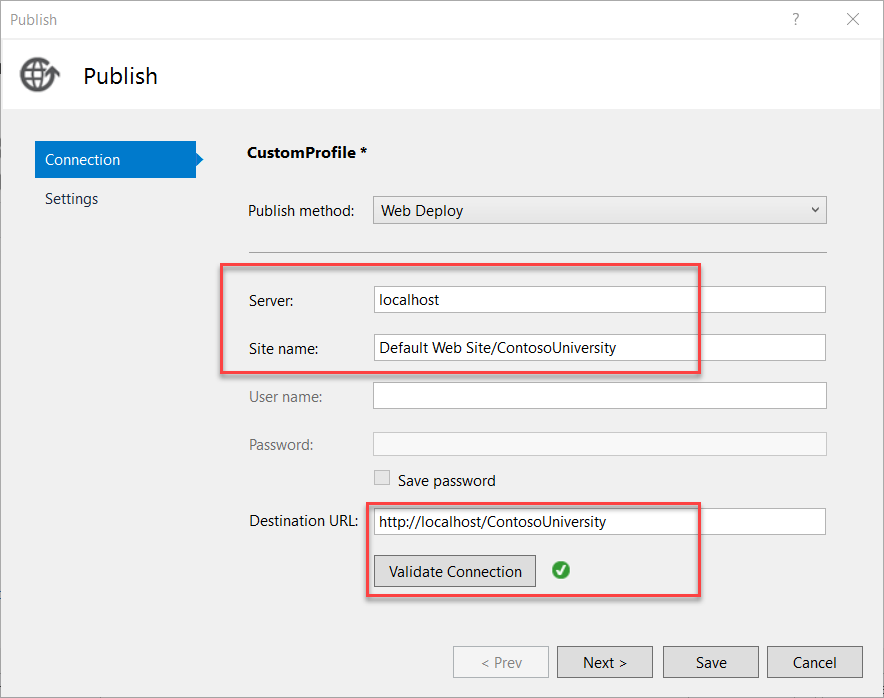Screen dimensions: 884x698
Task: Switch to the Settings tab
Action: click(x=71, y=198)
